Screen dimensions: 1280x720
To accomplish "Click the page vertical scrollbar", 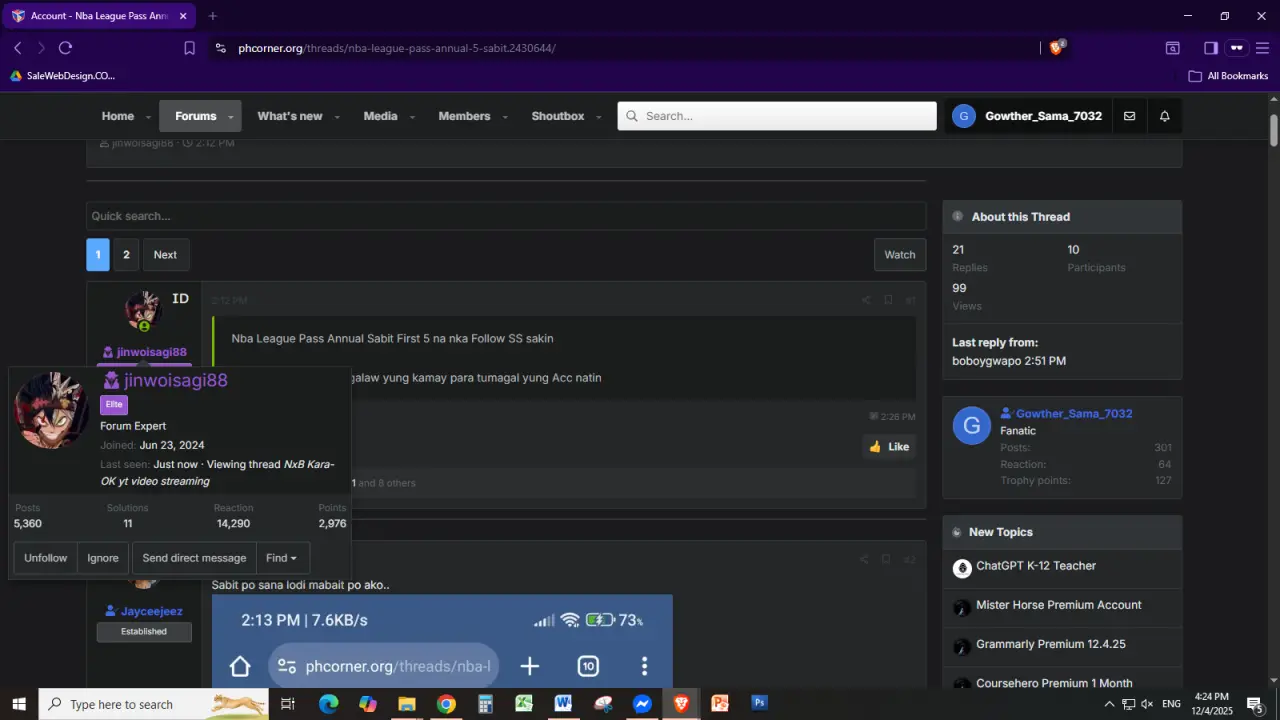I will (x=1274, y=131).
